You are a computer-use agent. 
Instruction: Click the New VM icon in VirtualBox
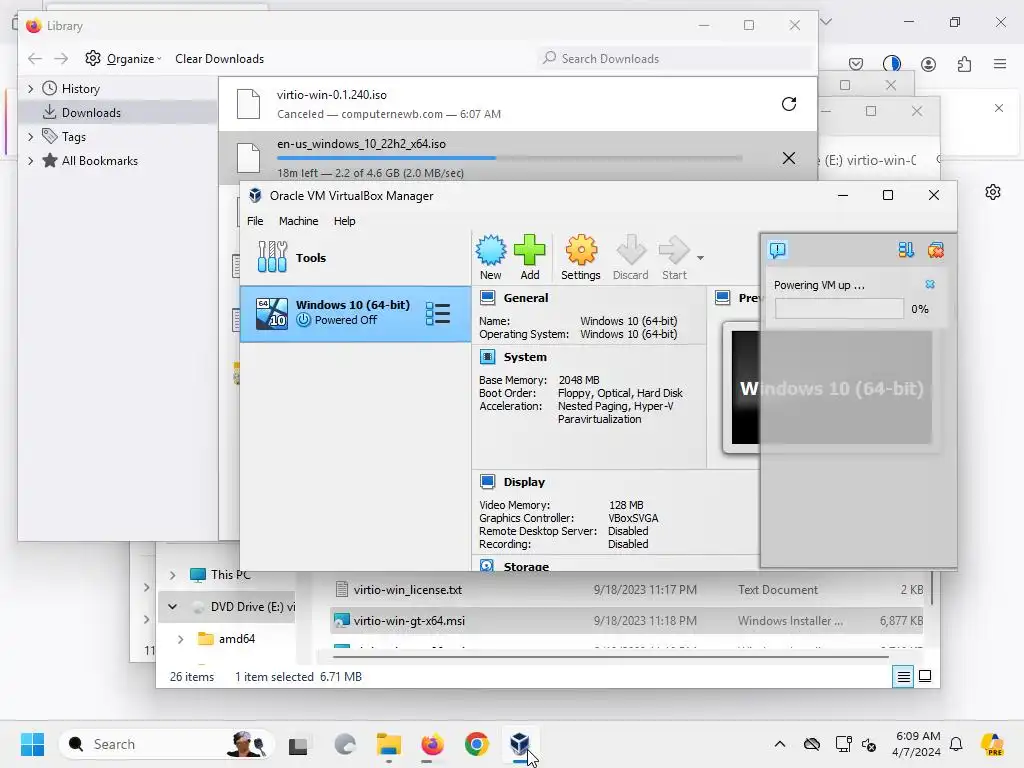490,257
